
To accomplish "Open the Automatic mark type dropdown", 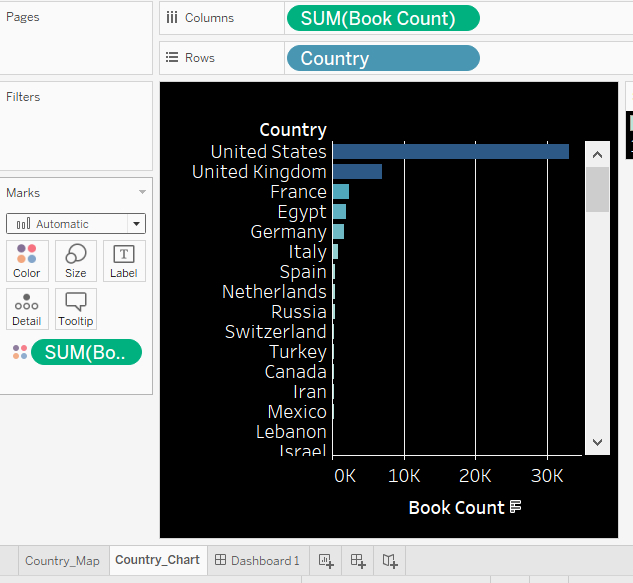I will pyautogui.click(x=76, y=224).
